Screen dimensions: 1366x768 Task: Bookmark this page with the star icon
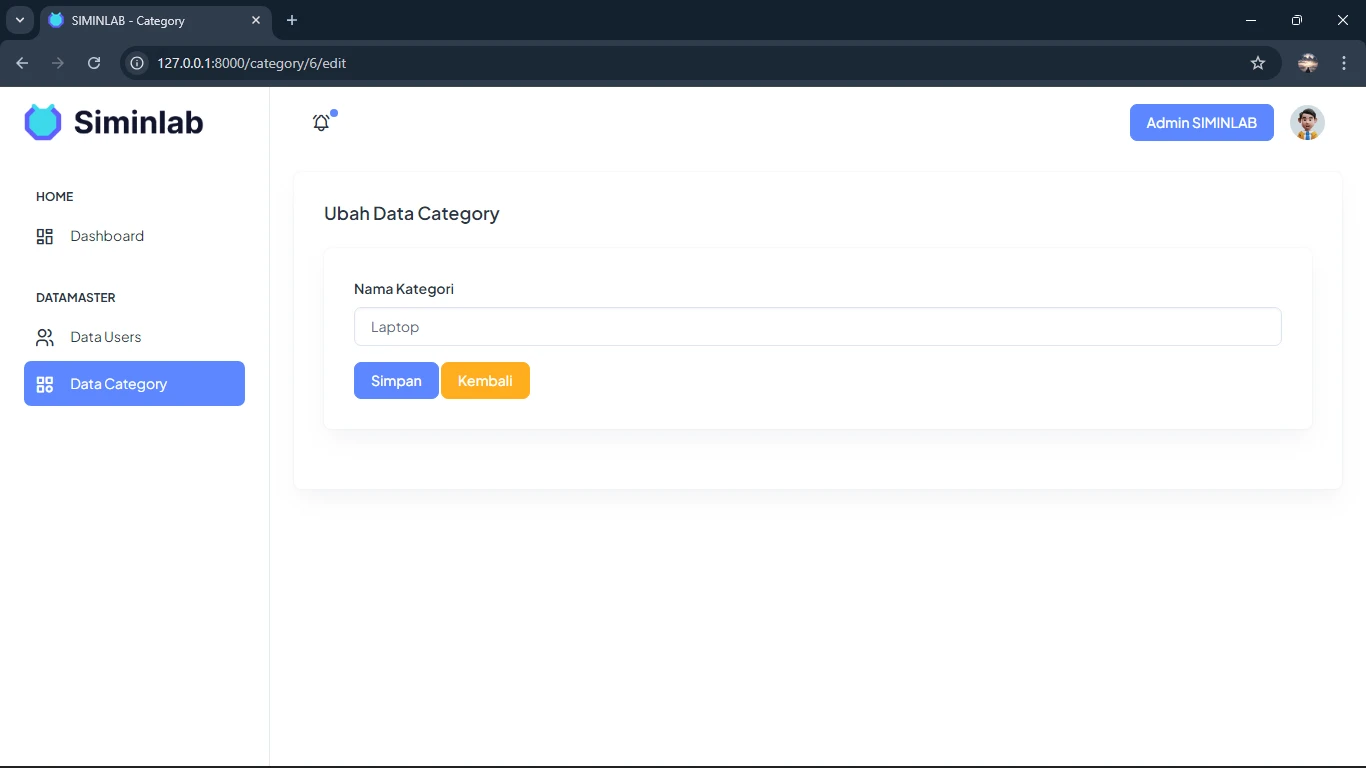click(x=1258, y=63)
